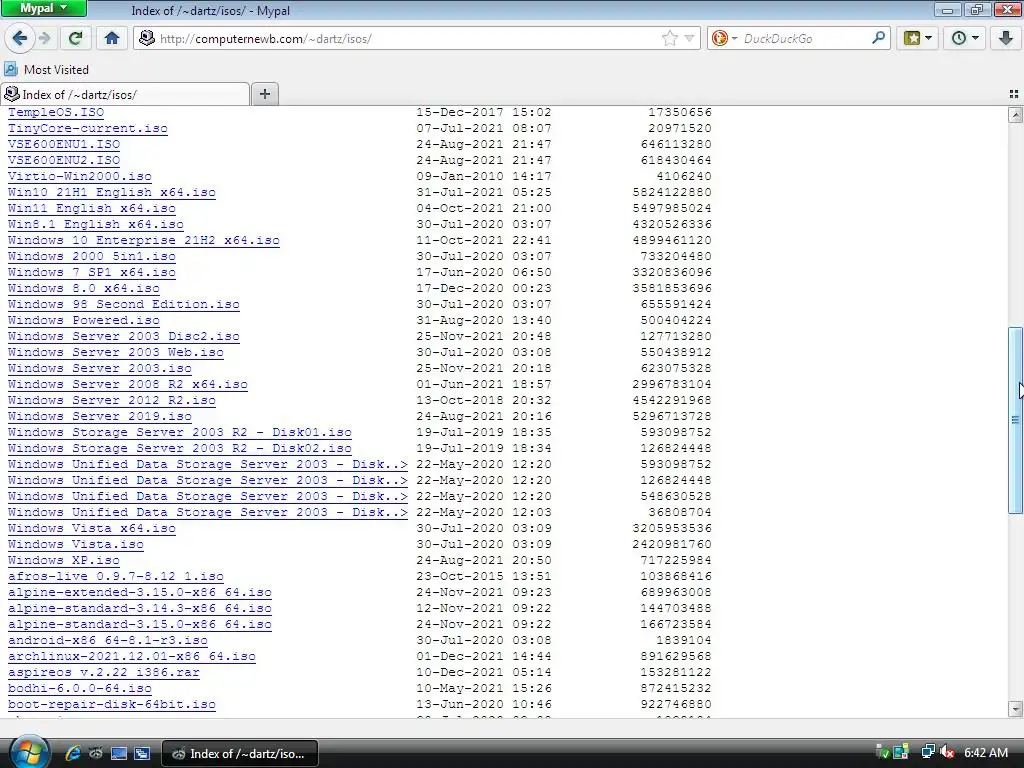Open Windows Server 2008 R2 x64.iso link

(127, 385)
